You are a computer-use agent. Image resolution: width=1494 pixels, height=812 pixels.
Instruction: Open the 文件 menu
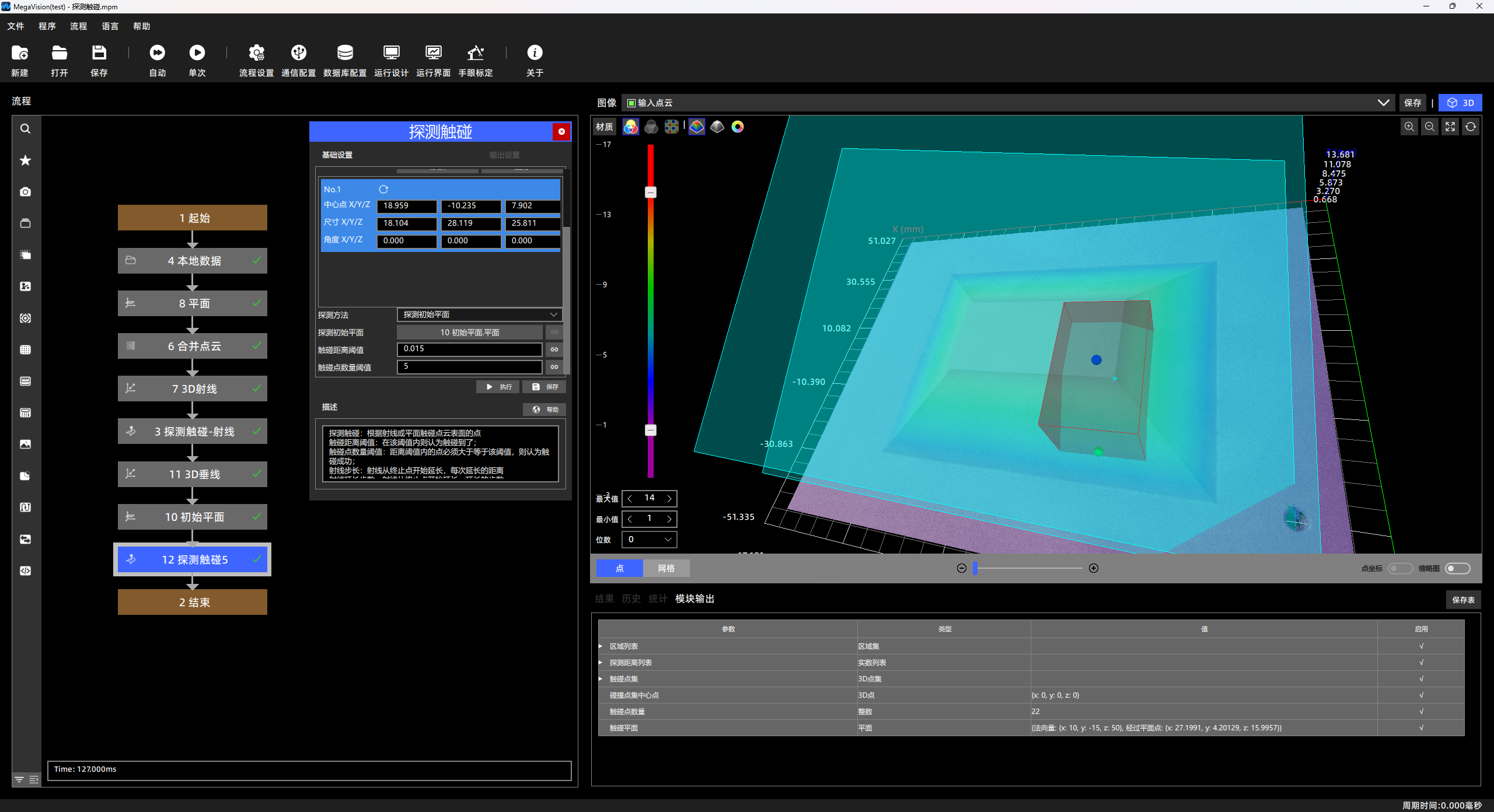pos(16,26)
